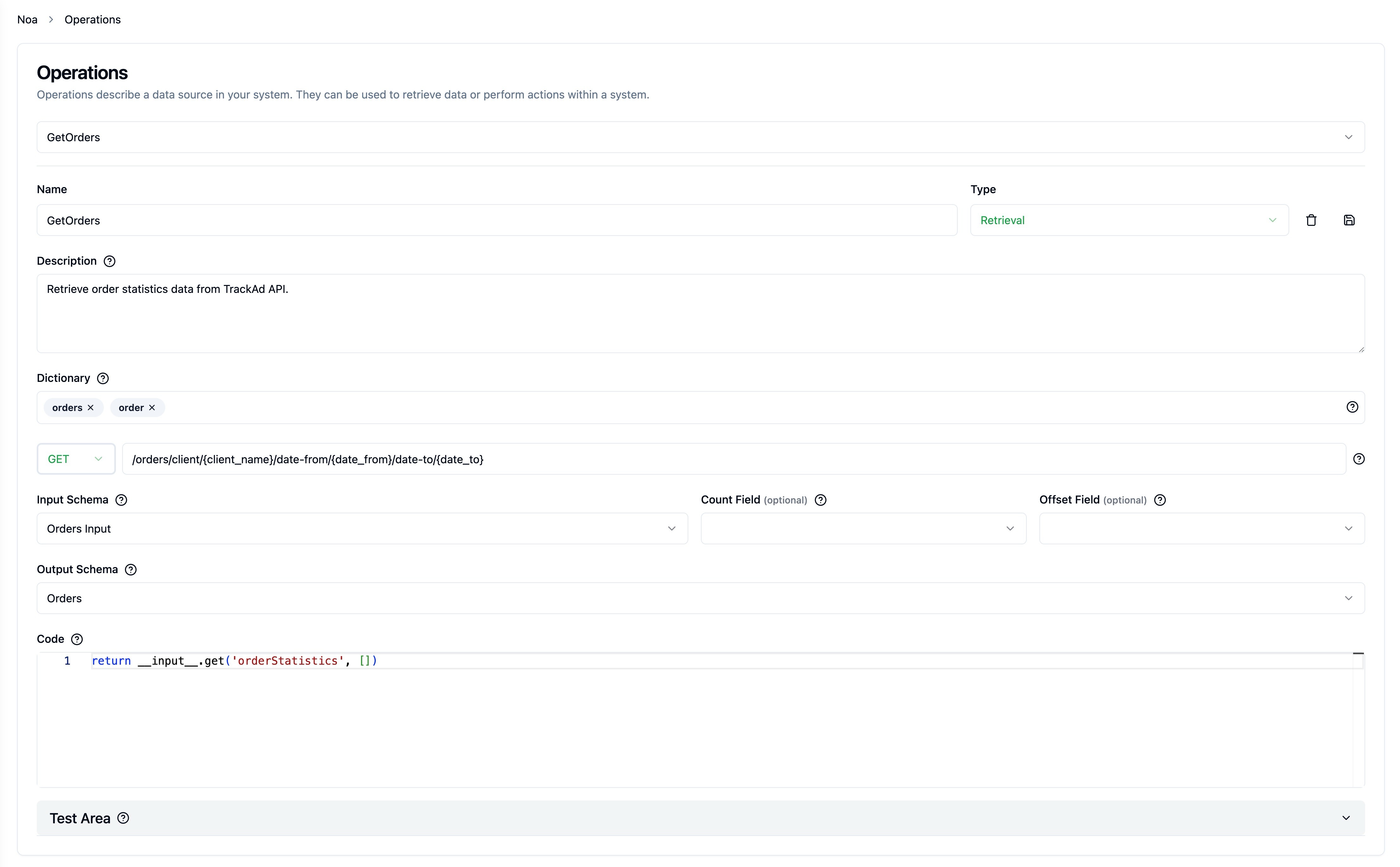Image resolution: width=1400 pixels, height=867 pixels.
Task: Click the trash delete operation icon
Action: click(1311, 220)
